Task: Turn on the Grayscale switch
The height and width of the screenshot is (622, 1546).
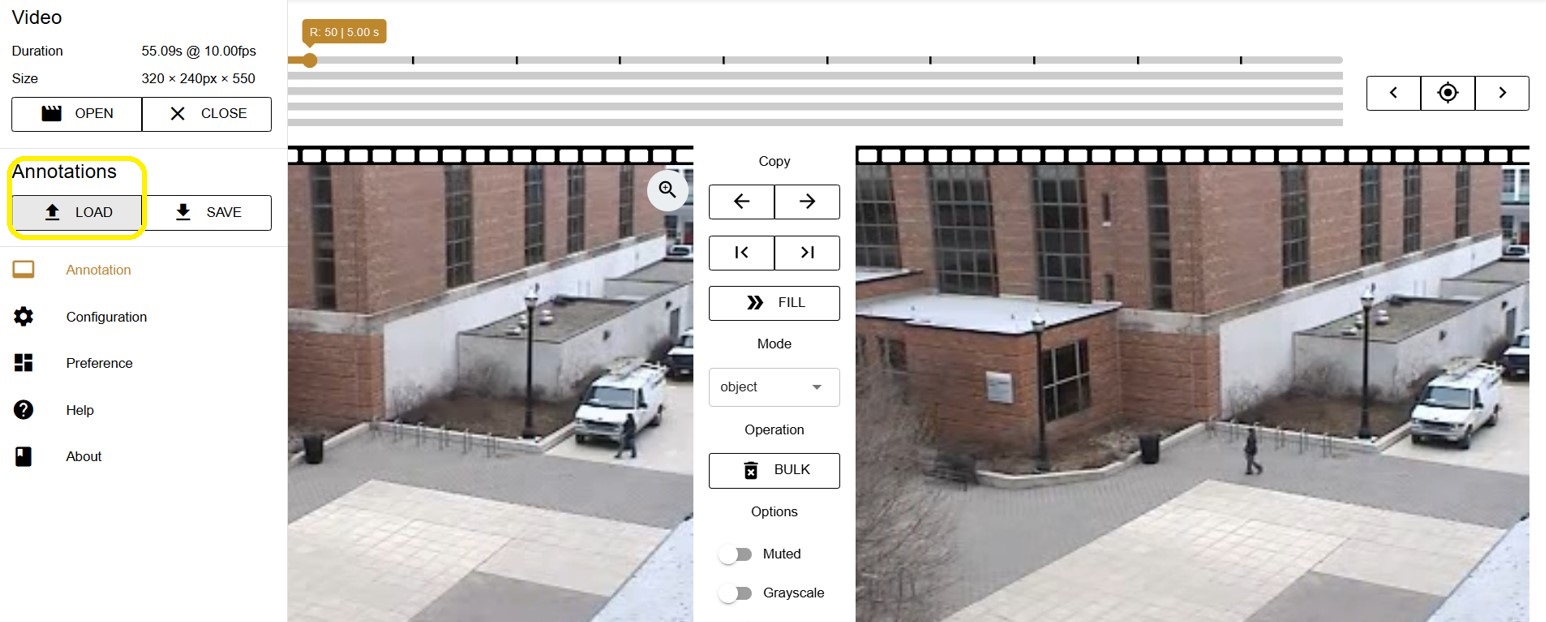Action: [x=735, y=593]
